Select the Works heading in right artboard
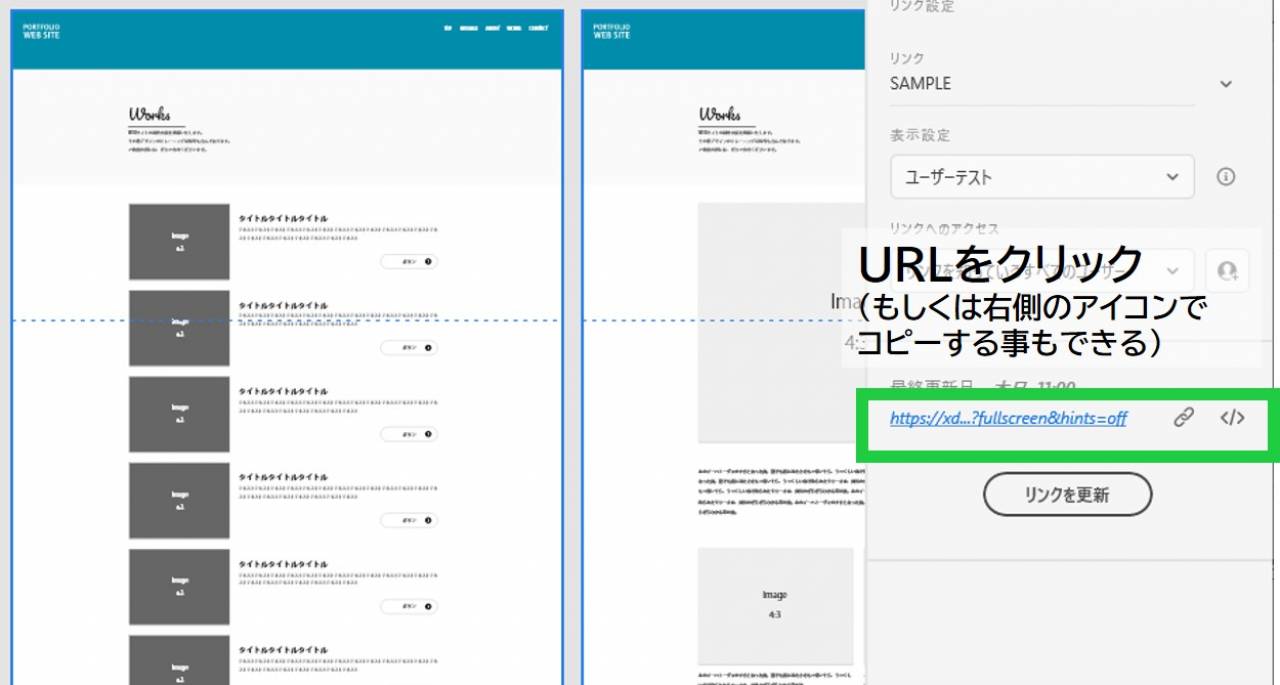 tap(720, 114)
